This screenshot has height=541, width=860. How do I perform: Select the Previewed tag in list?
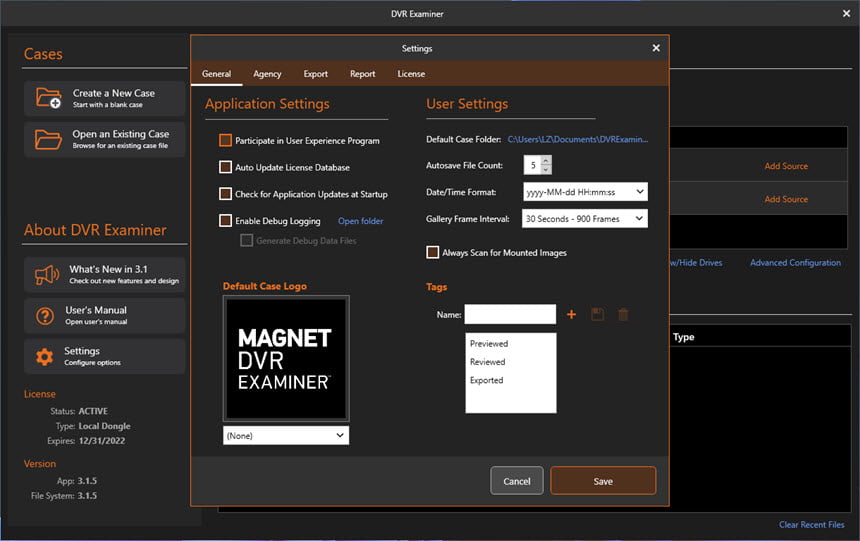pos(489,343)
